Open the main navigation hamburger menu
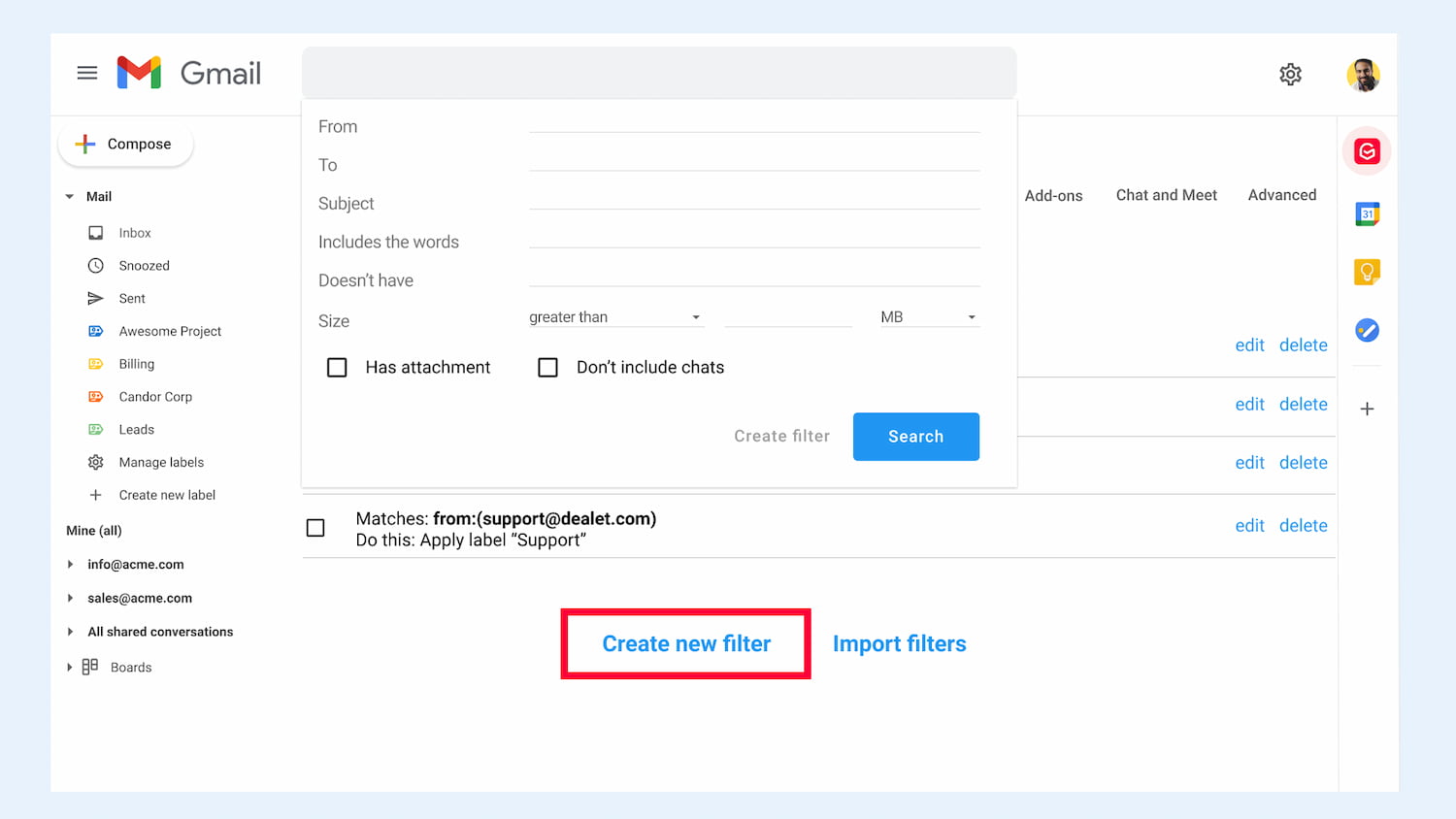This screenshot has height=819, width=1456. tap(87, 72)
